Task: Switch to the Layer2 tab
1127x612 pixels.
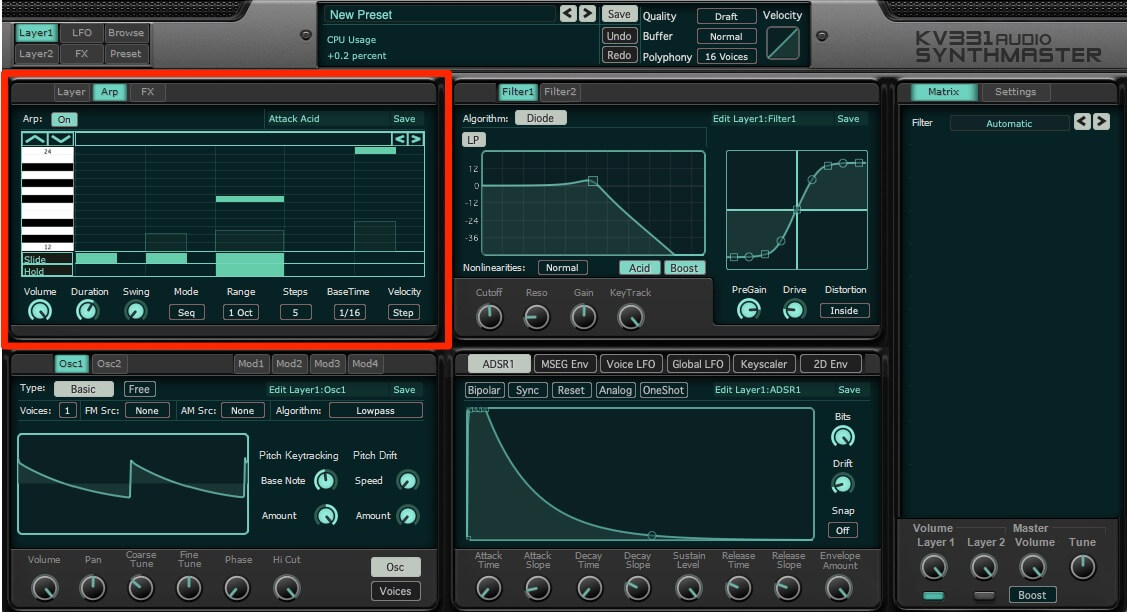Action: click(x=36, y=53)
